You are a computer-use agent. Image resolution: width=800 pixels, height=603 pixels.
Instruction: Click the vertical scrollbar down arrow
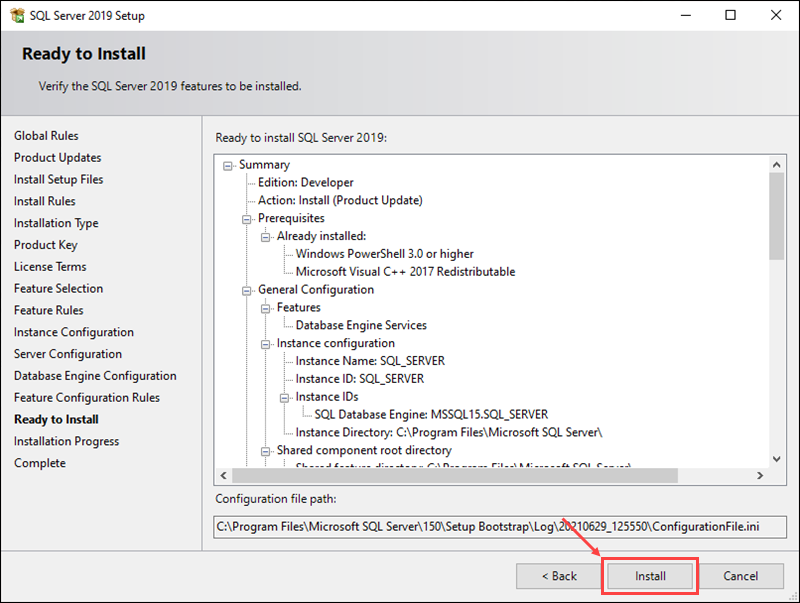[777, 459]
